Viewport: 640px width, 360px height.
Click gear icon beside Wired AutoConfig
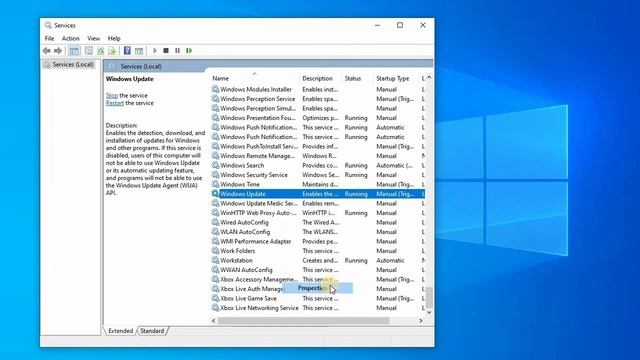coord(215,222)
